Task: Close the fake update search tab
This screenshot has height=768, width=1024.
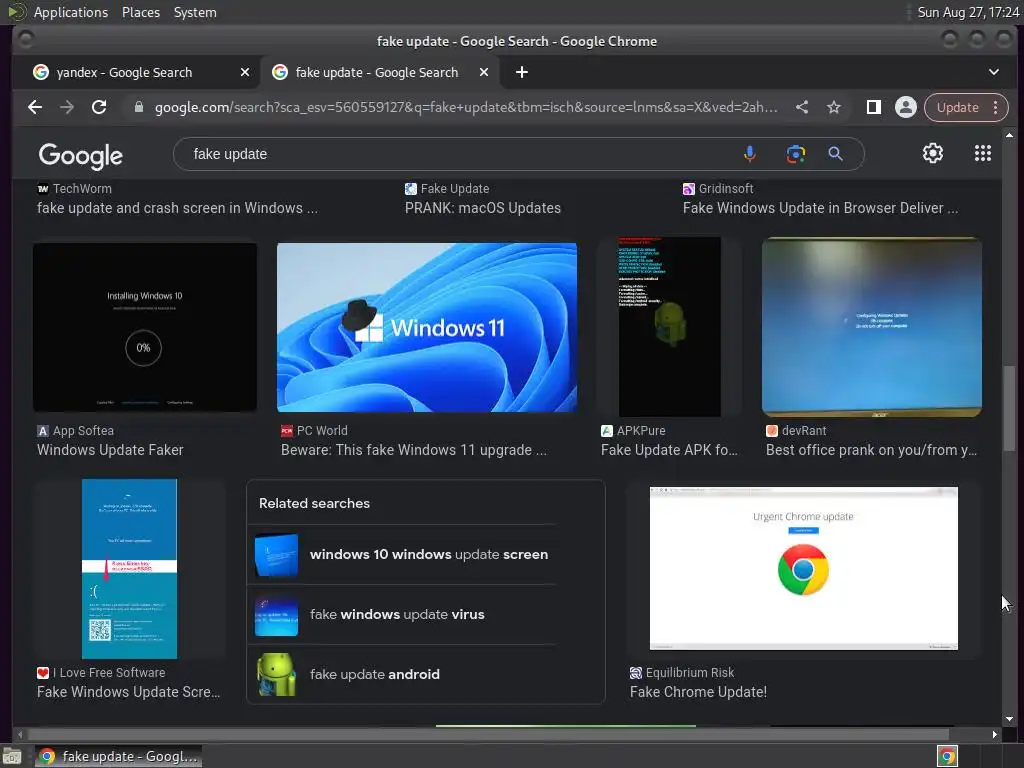Action: tap(483, 72)
